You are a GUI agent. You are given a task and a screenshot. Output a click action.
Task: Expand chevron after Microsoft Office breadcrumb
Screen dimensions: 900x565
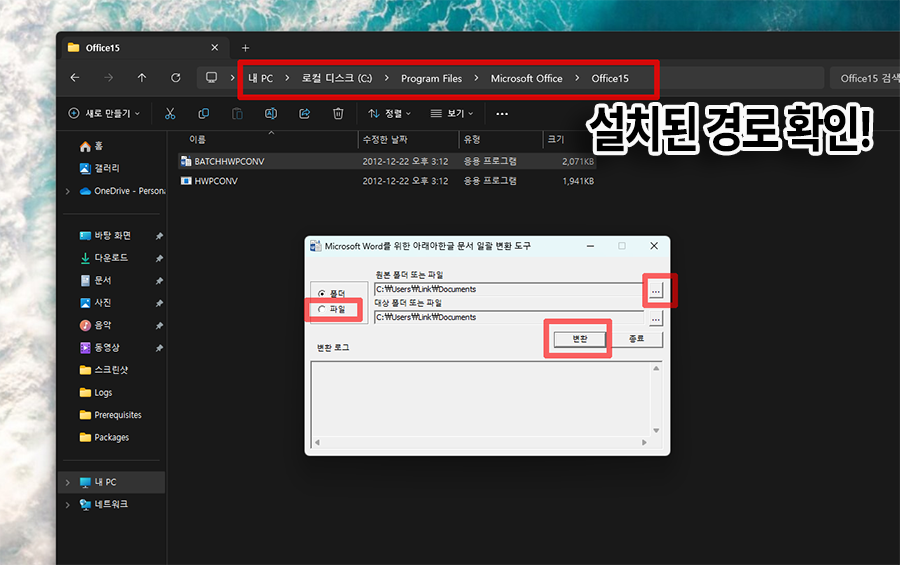pyautogui.click(x=577, y=78)
